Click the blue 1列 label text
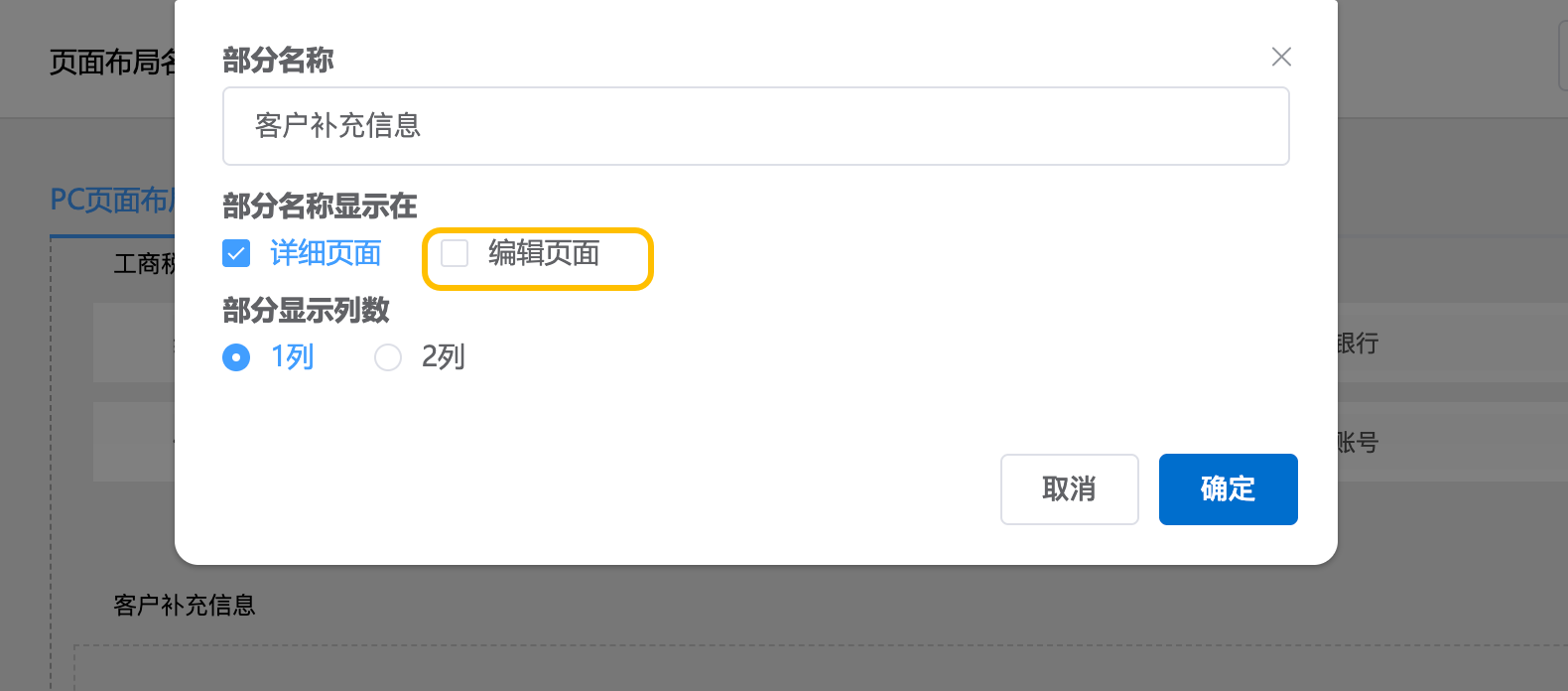1568x691 pixels. (x=293, y=357)
